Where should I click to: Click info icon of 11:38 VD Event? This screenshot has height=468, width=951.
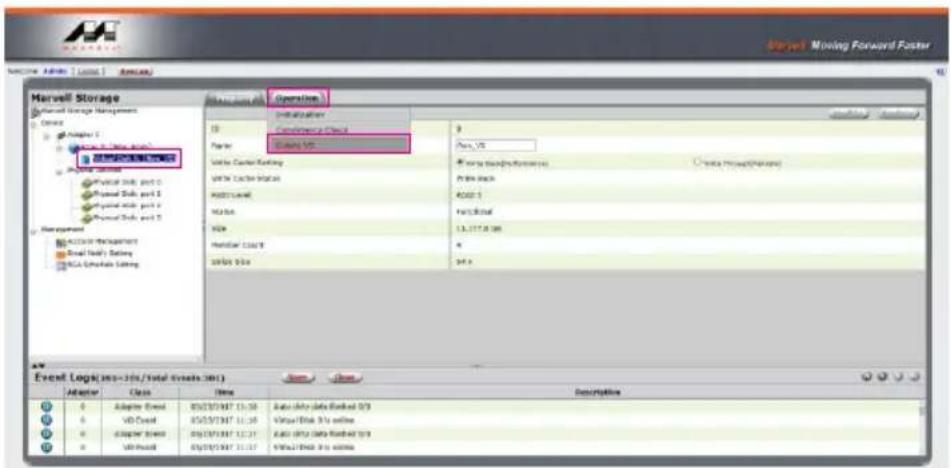(46, 420)
